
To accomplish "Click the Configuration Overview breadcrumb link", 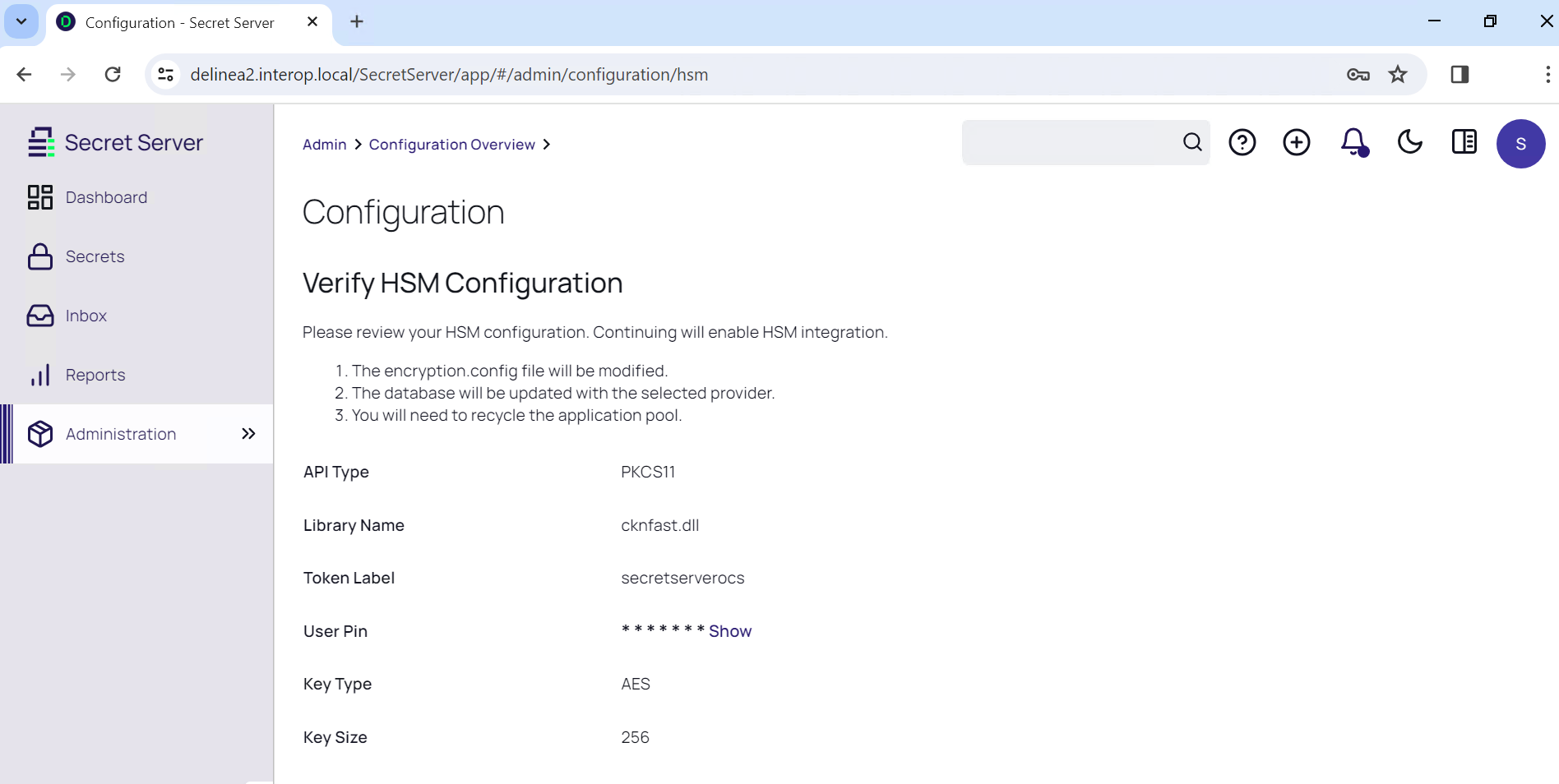I will point(452,145).
